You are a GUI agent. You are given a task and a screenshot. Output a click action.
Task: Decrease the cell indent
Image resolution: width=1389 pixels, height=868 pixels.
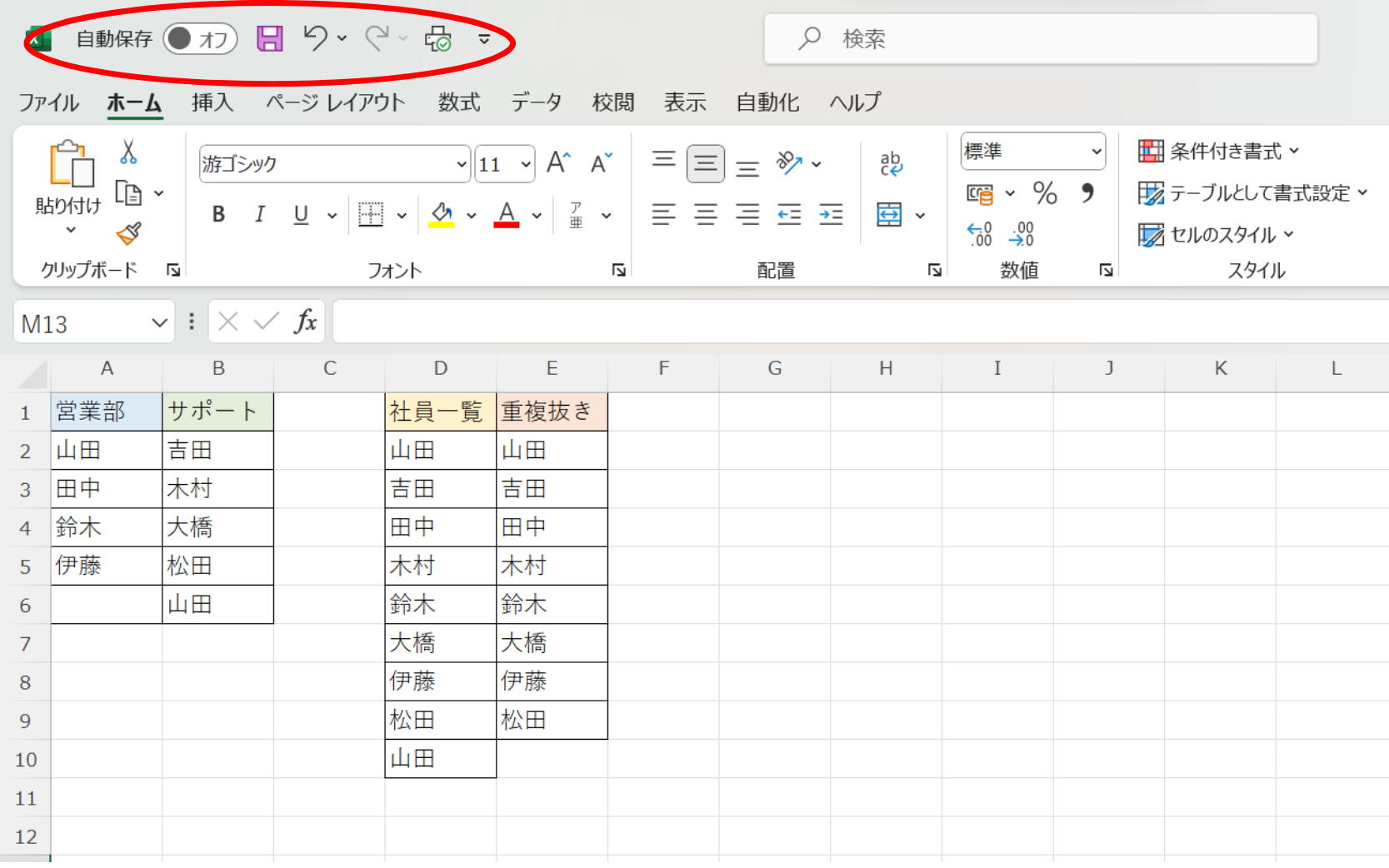pyautogui.click(x=789, y=215)
